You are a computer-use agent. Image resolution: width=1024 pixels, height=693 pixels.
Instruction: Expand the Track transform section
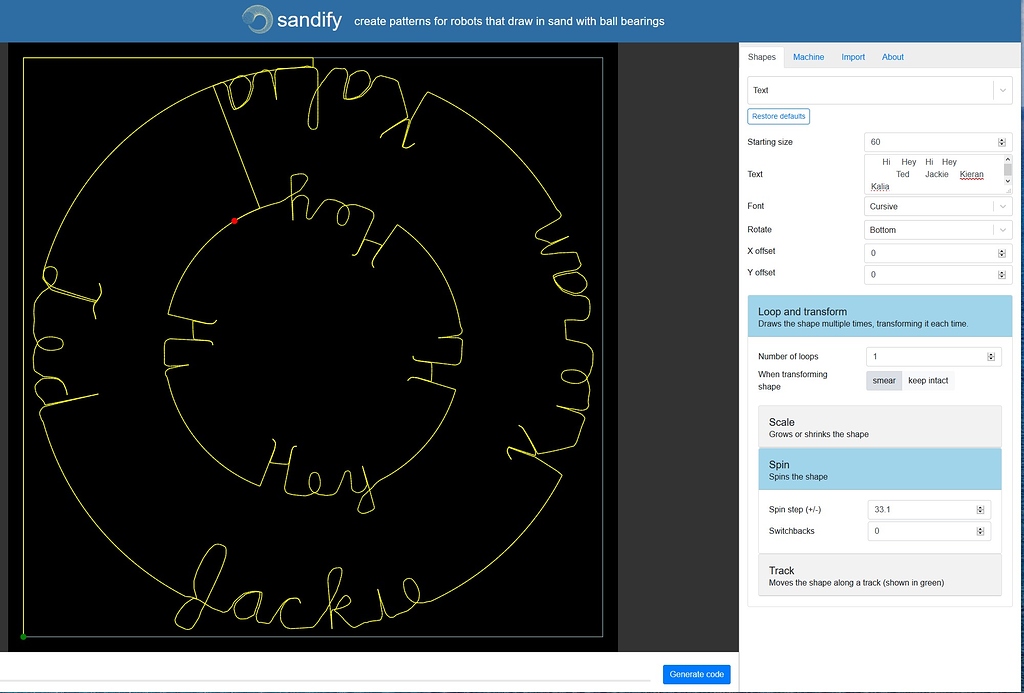pos(879,576)
